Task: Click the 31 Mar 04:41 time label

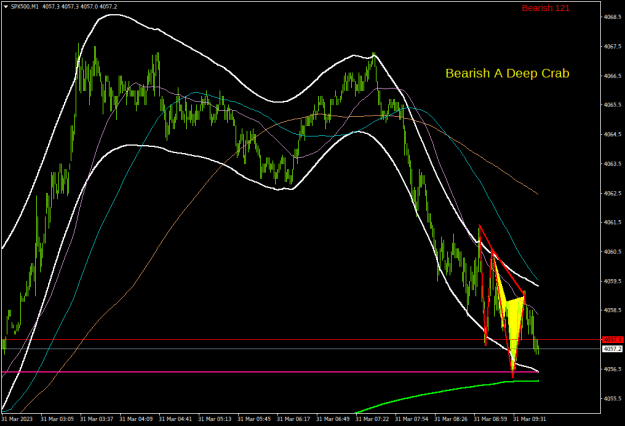Action: (176, 419)
